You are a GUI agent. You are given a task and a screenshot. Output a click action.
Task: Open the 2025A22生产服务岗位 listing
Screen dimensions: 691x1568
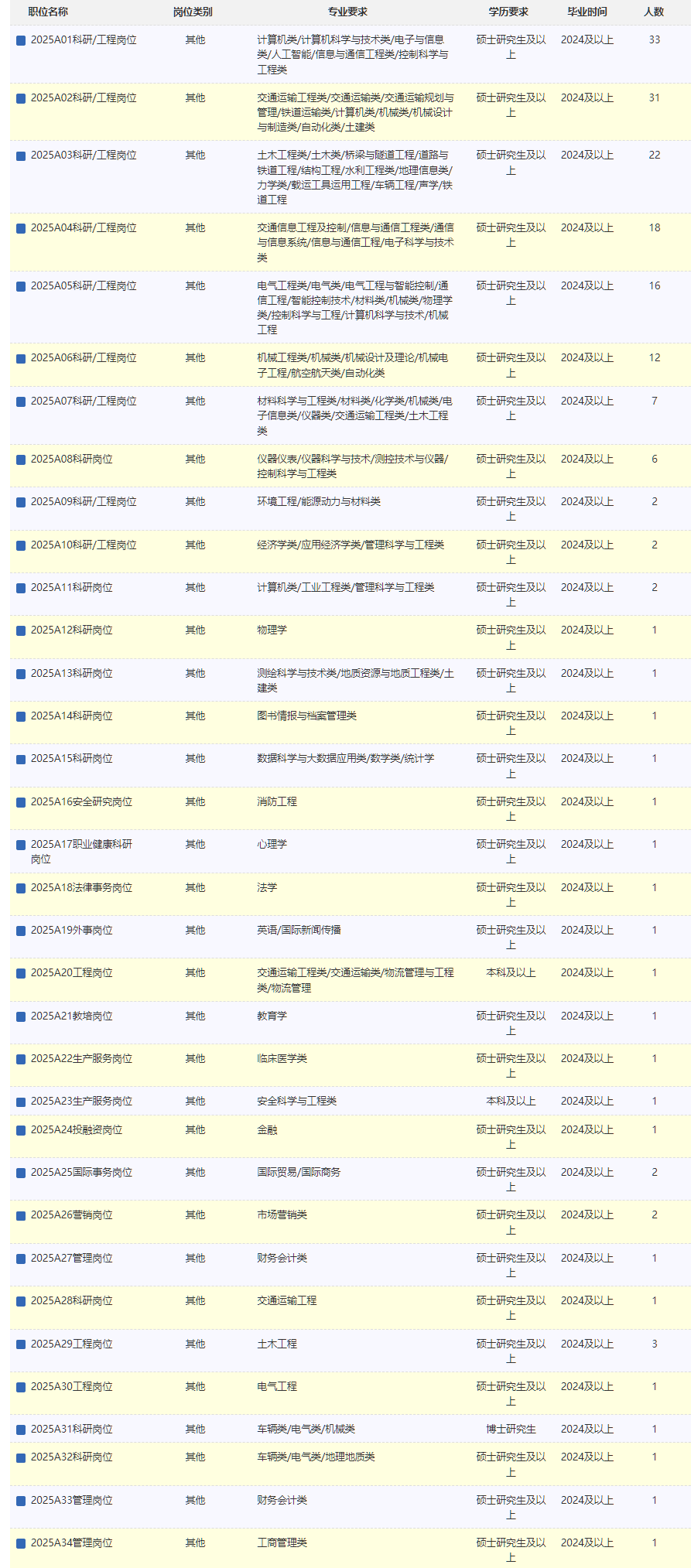point(81,1058)
